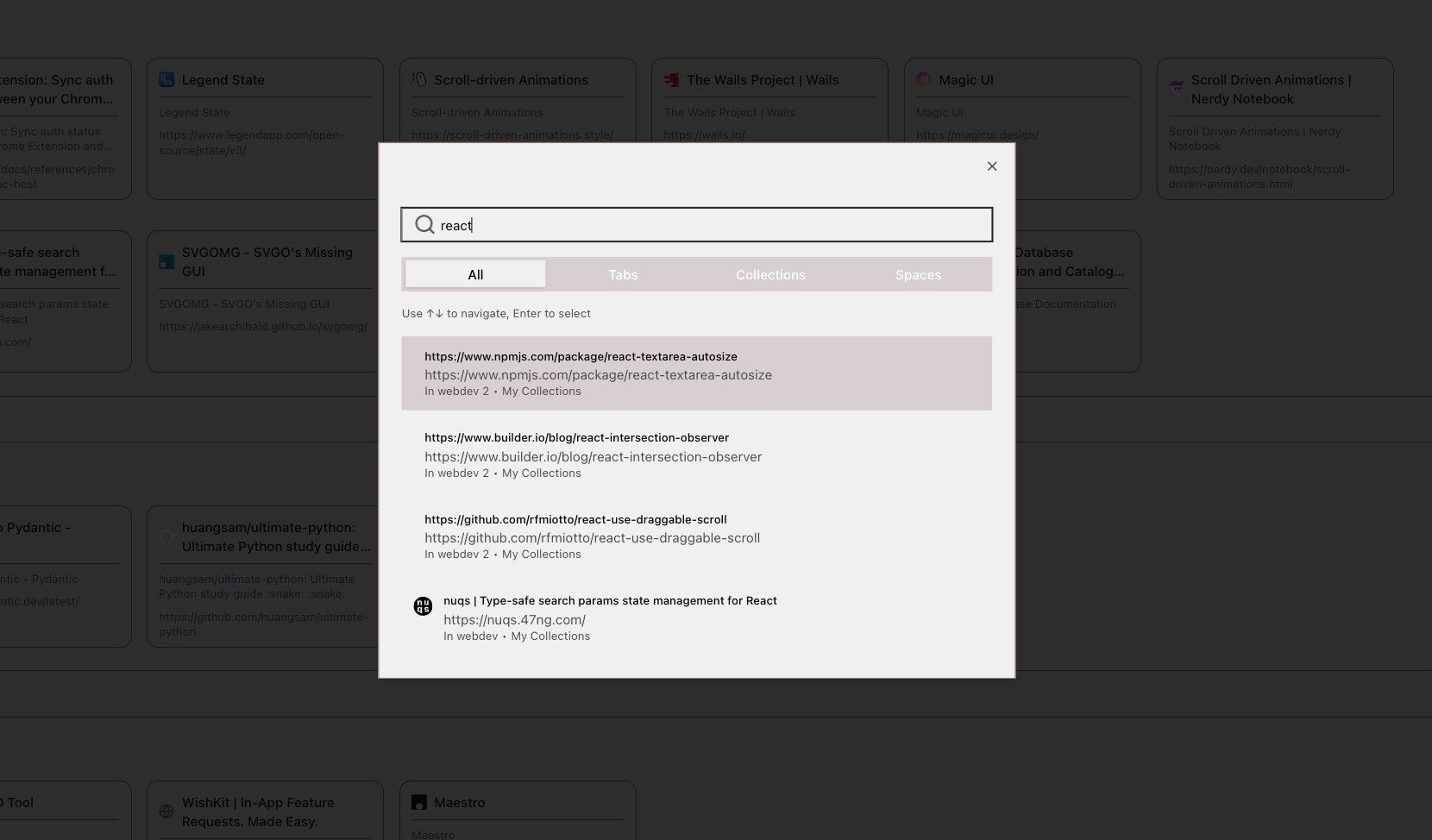Viewport: 1432px width, 840px height.
Task: Open the huangsam/ultimate-python card title
Action: [x=276, y=536]
